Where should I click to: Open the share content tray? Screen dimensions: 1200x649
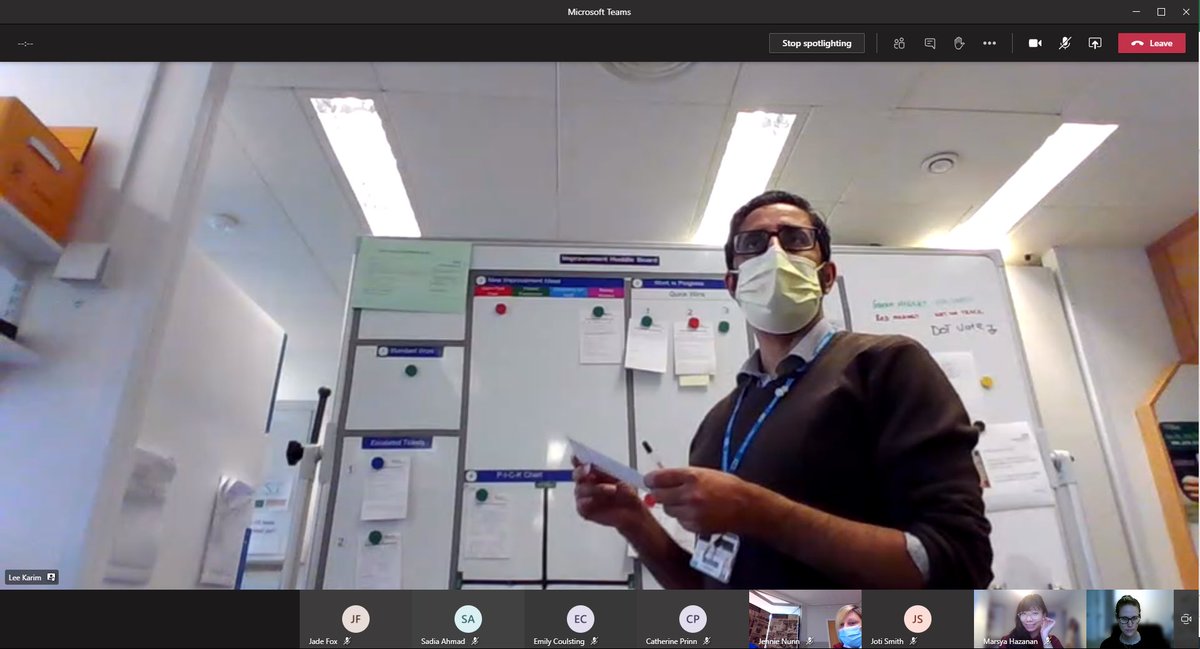(x=1095, y=43)
